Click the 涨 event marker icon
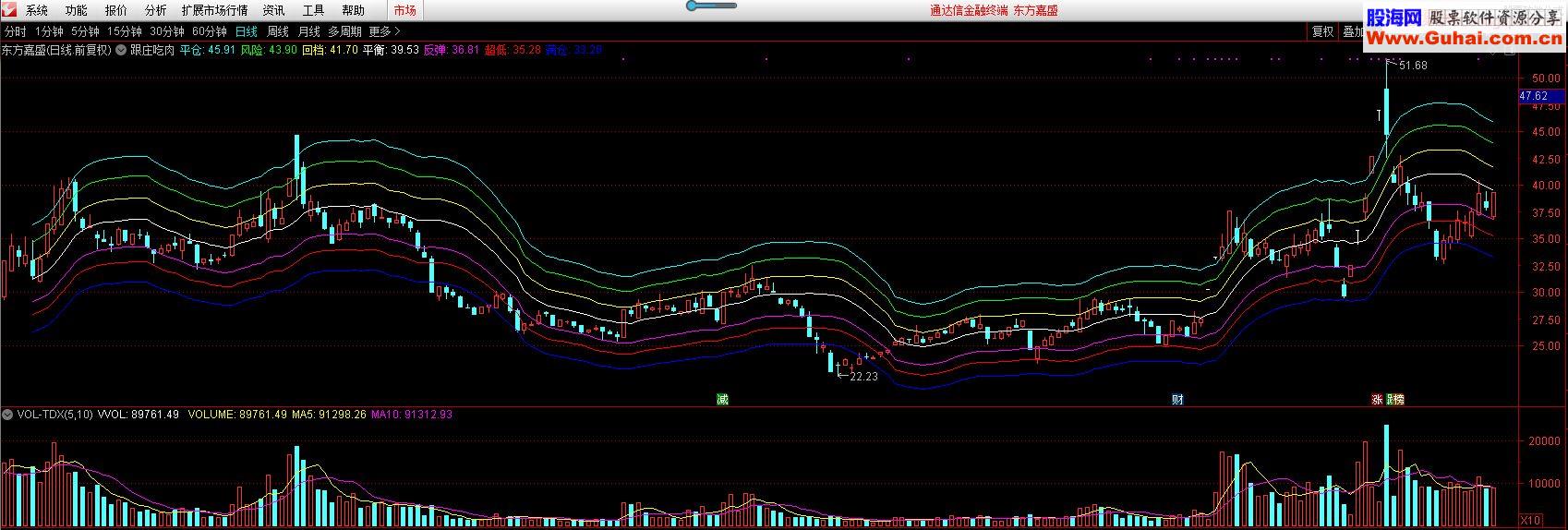 (1377, 400)
